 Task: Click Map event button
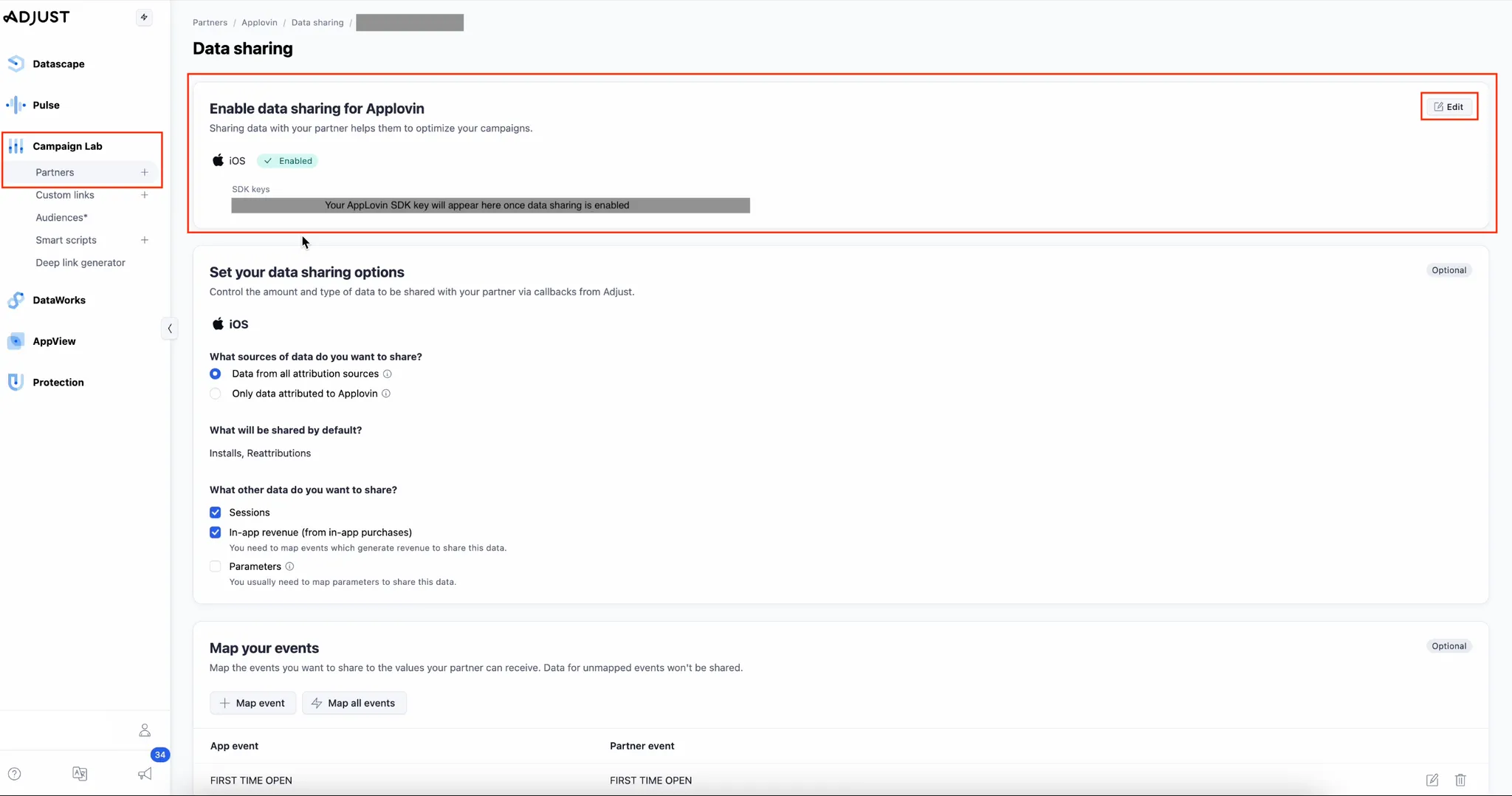(252, 703)
